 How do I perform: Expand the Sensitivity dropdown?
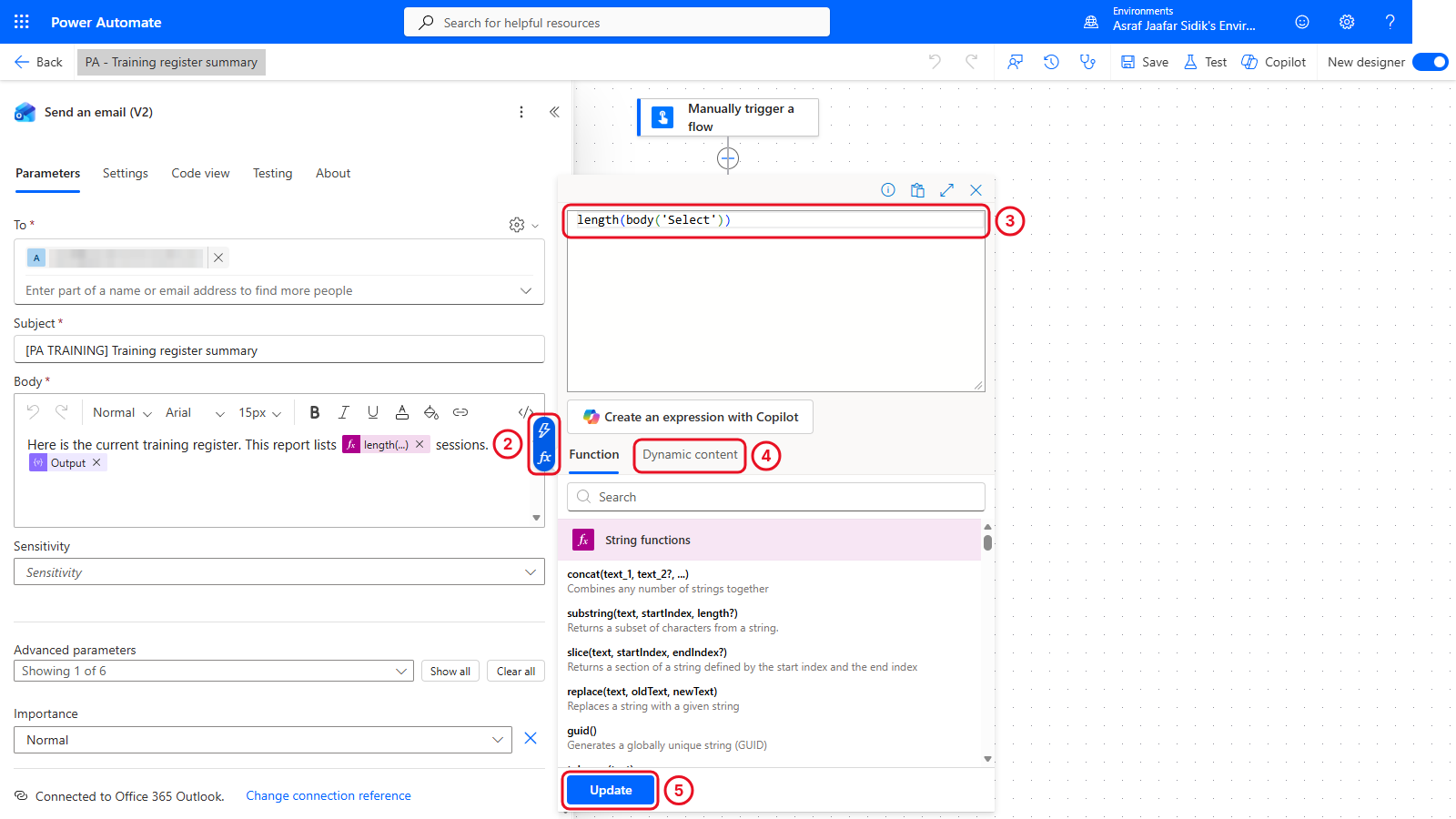point(279,572)
